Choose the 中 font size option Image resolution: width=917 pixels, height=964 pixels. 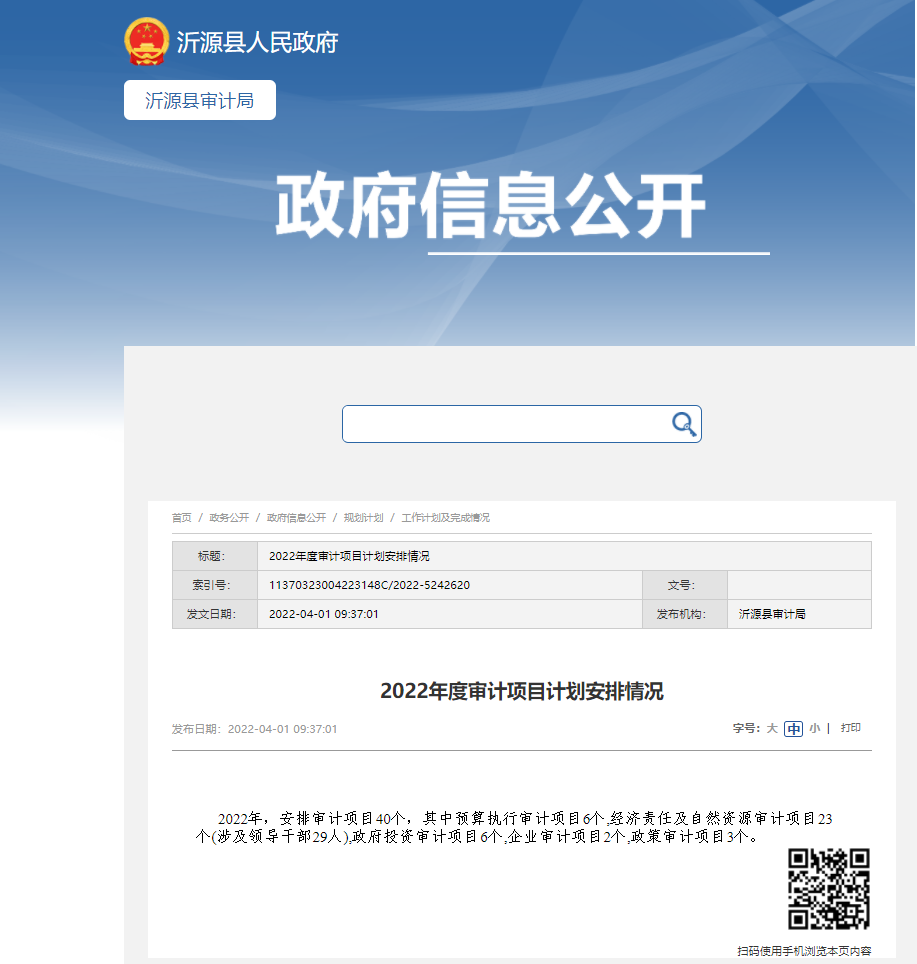[793, 729]
